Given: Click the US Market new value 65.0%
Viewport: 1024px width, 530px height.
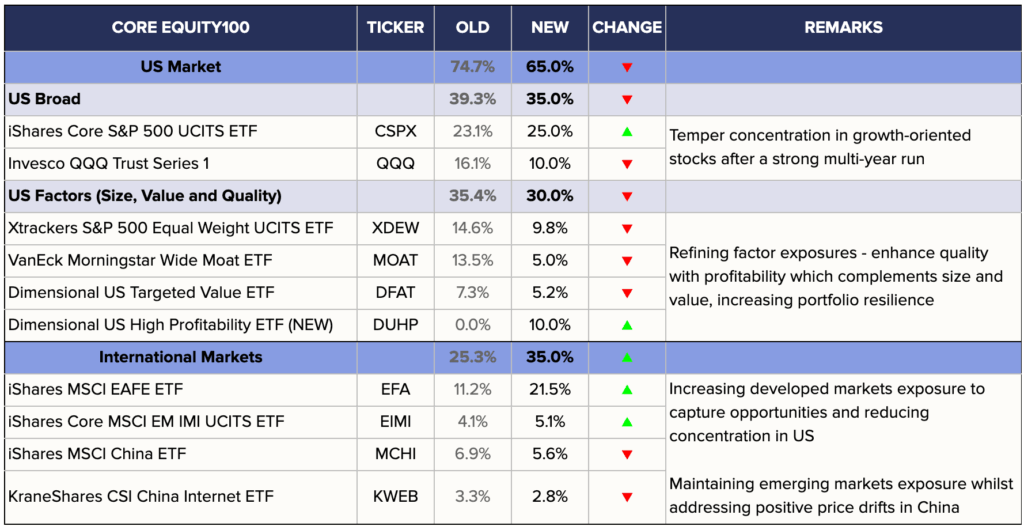Looking at the screenshot, I should (x=549, y=67).
